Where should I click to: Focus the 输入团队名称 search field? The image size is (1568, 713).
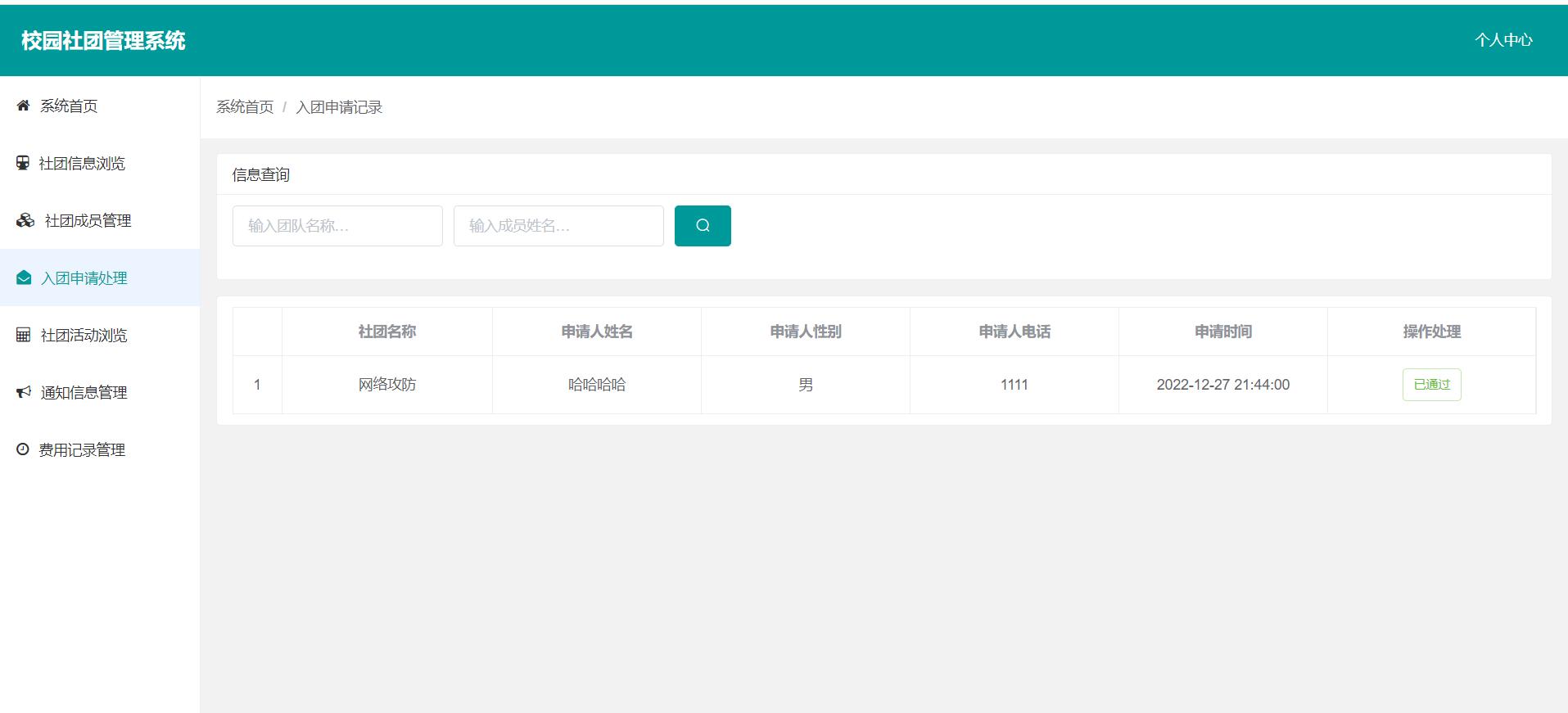pyautogui.click(x=337, y=226)
